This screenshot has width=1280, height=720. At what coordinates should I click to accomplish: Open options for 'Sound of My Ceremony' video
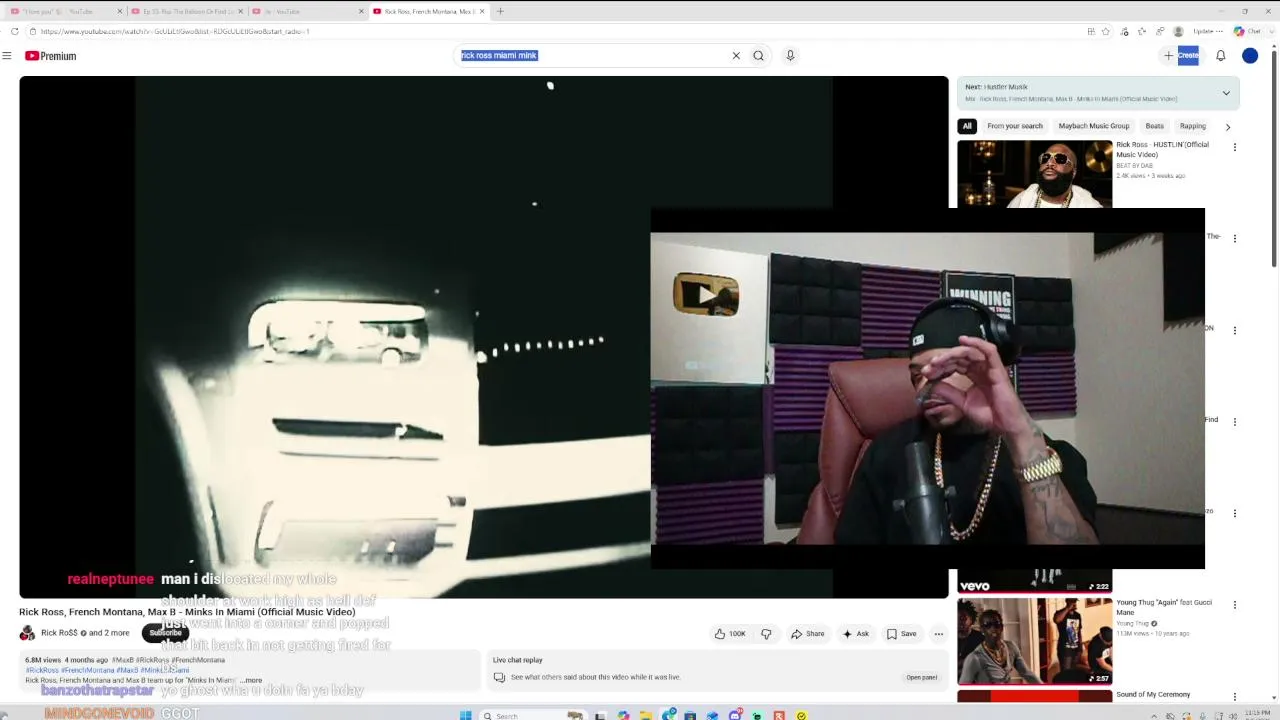click(x=1235, y=697)
